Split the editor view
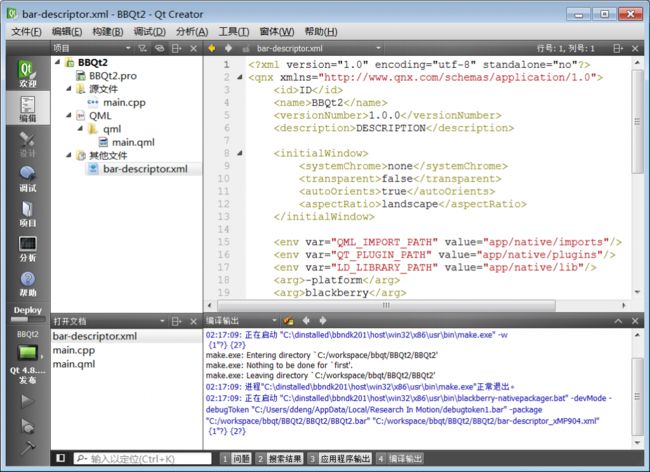650x472 pixels. click(x=618, y=48)
